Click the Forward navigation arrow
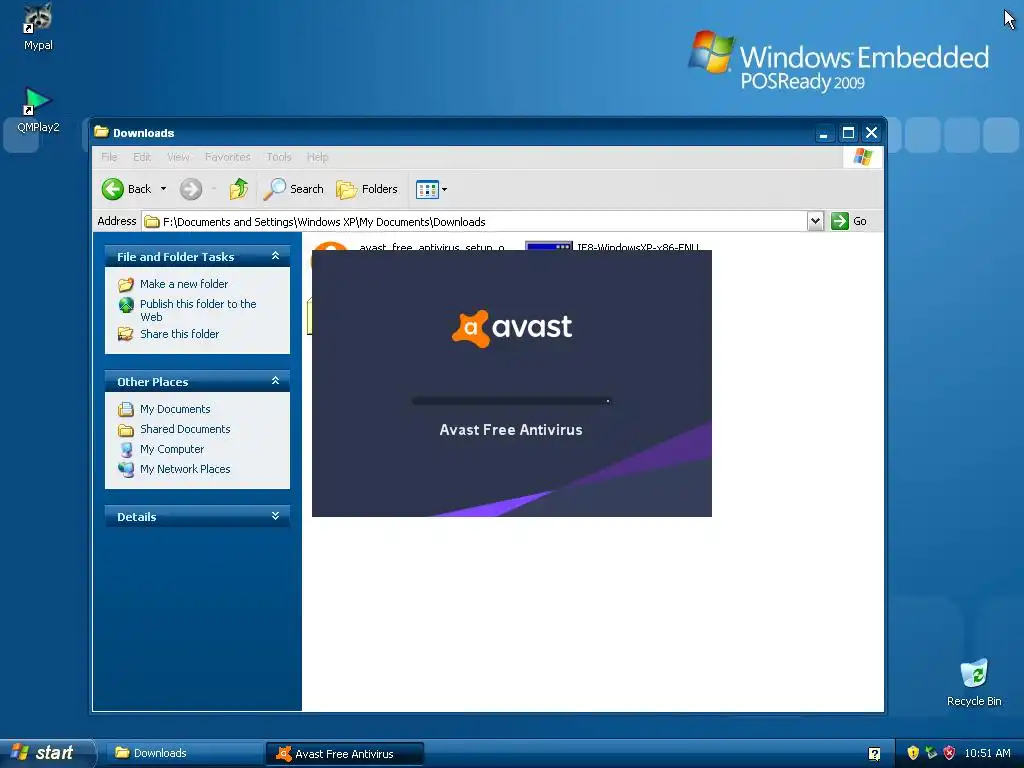 pyautogui.click(x=191, y=189)
